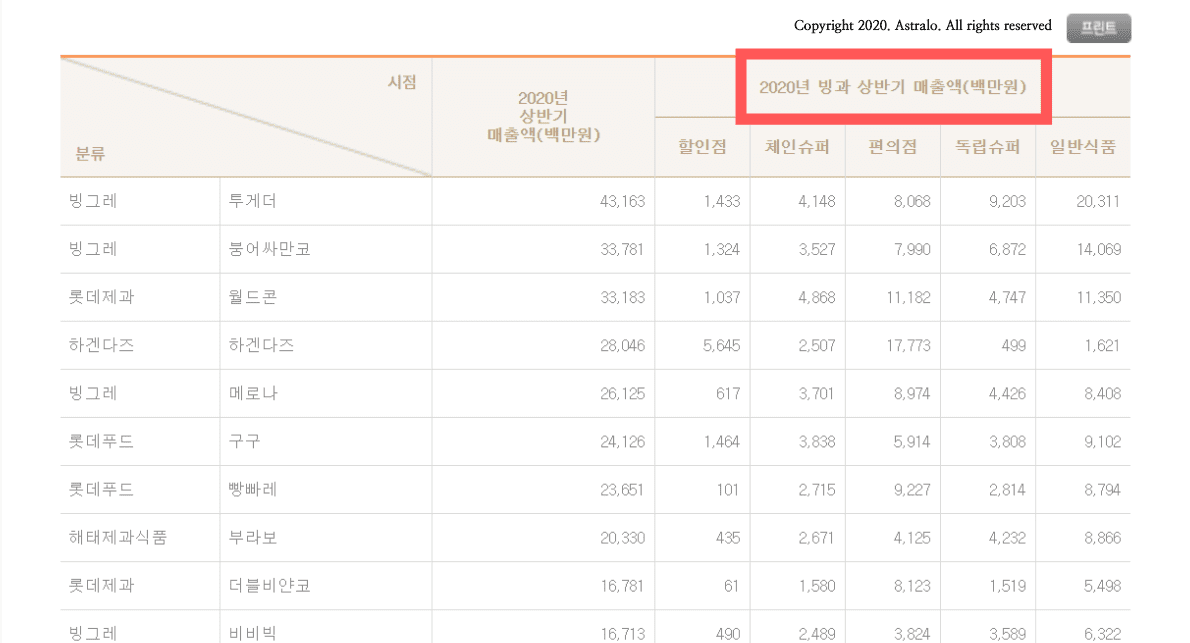Select the 할인점 column header
This screenshot has height=643, width=1190.
tap(703, 147)
